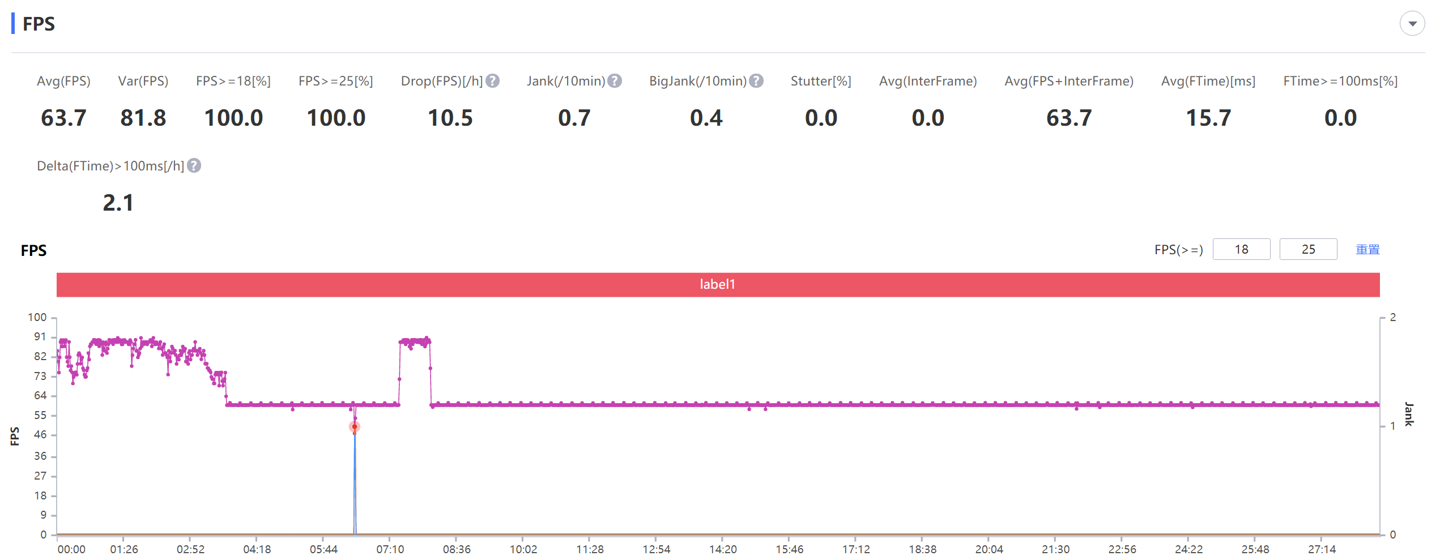Viewport: 1440px width, 560px height.
Task: Click the Delta(FTime) value 2.1
Action: pos(118,203)
